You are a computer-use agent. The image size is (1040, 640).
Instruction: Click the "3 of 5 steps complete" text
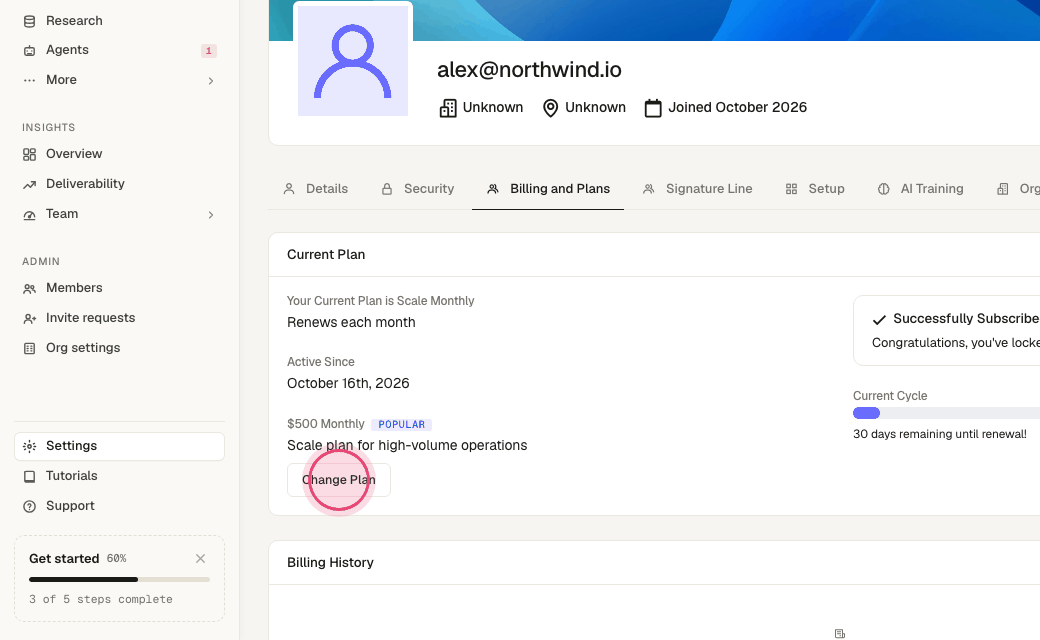pos(101,599)
